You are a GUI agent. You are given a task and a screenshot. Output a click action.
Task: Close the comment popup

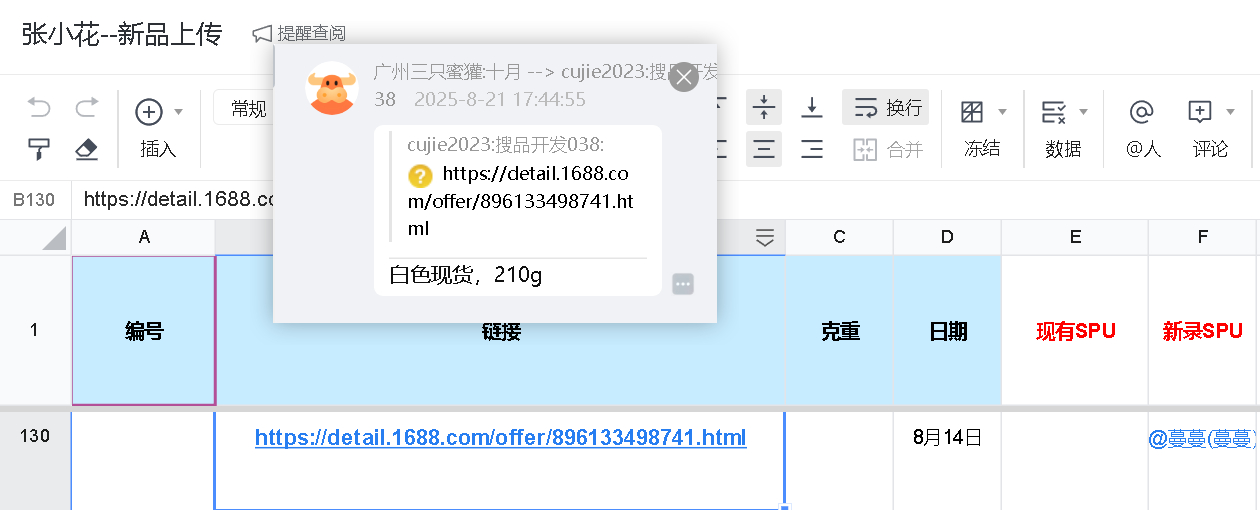coord(683,77)
